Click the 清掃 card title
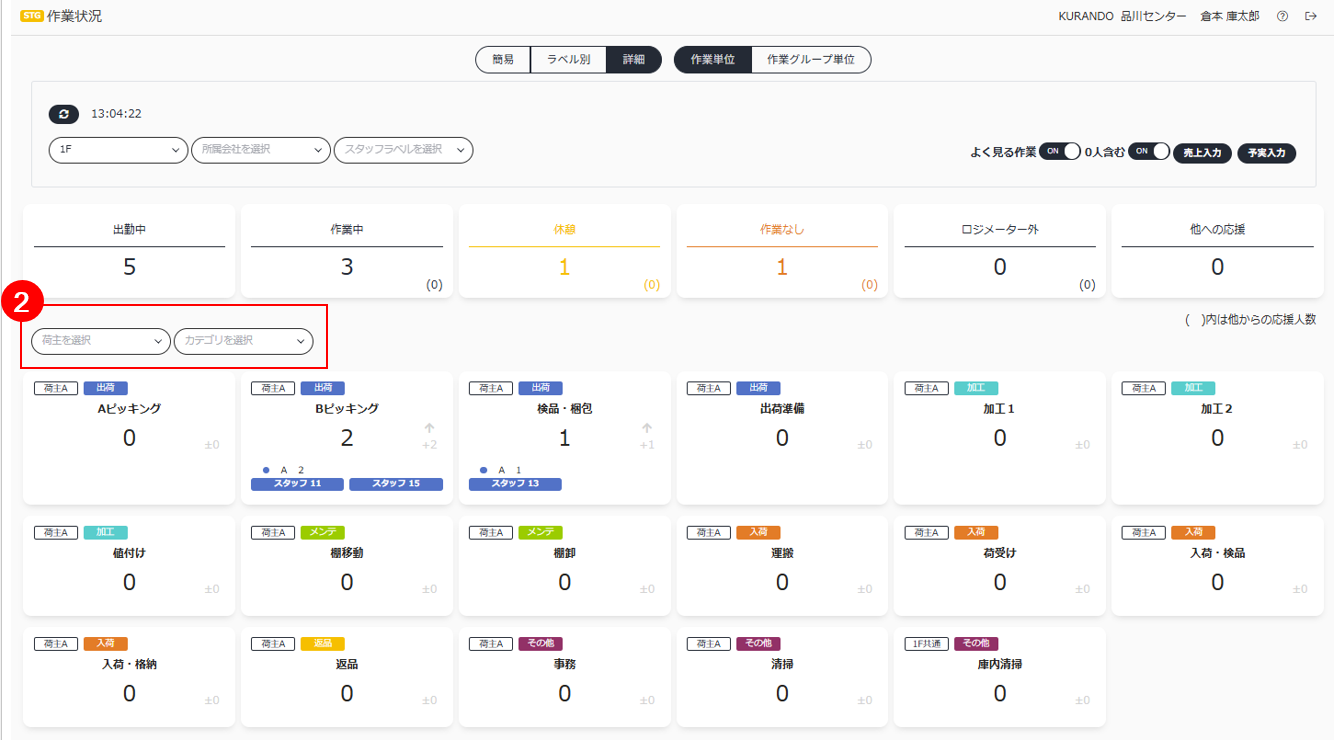 click(x=782, y=664)
